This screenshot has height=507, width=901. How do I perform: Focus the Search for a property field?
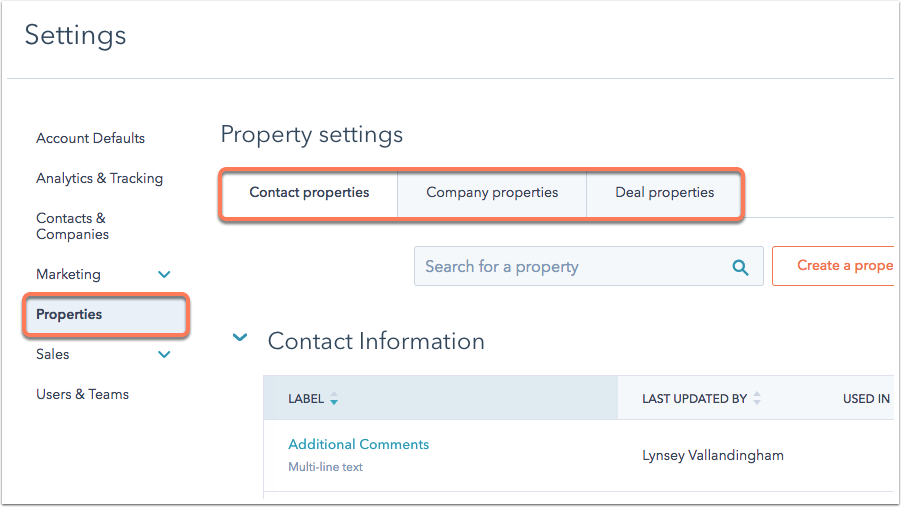(x=588, y=266)
